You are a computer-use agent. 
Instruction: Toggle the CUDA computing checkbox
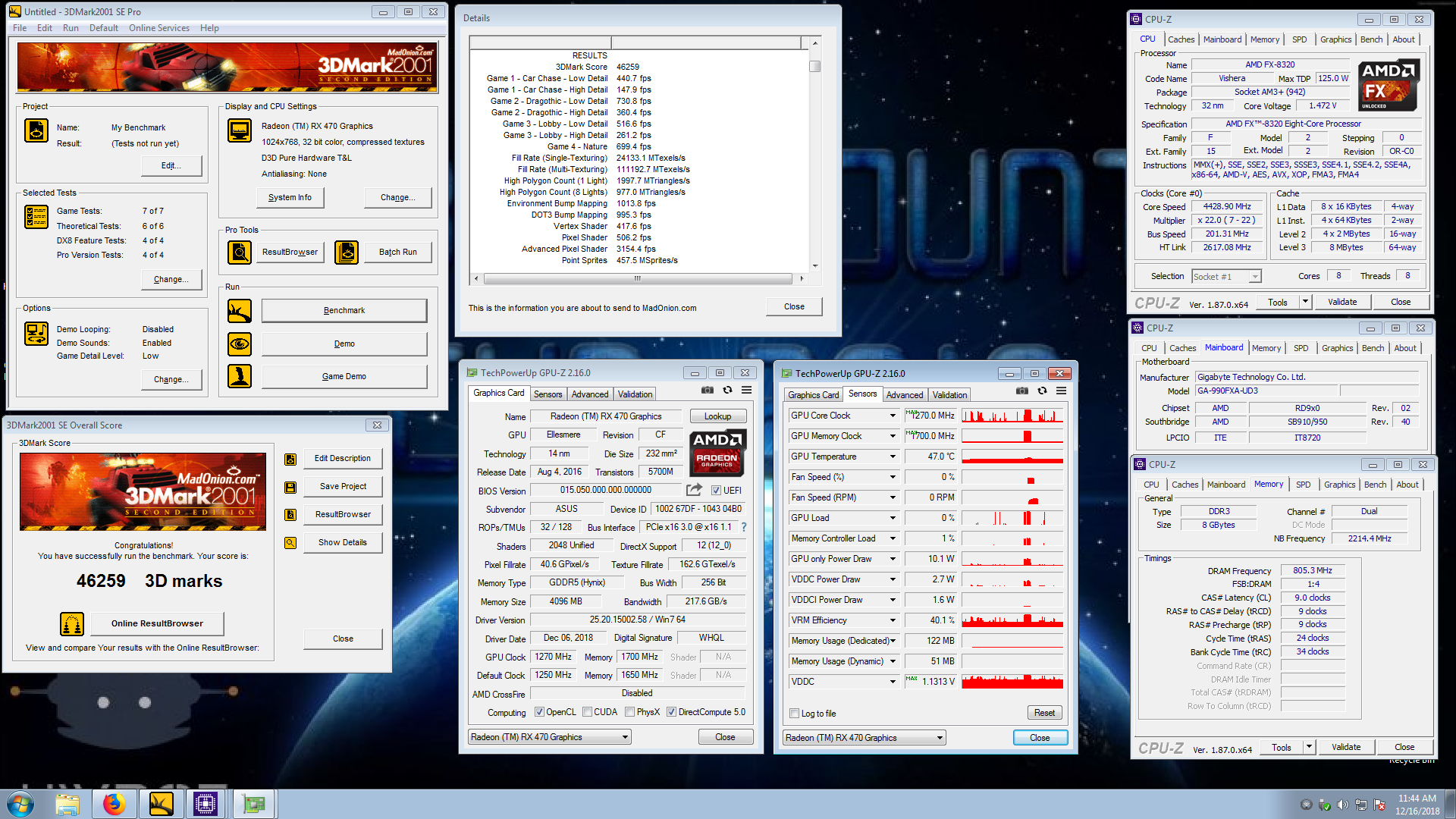pyautogui.click(x=587, y=712)
